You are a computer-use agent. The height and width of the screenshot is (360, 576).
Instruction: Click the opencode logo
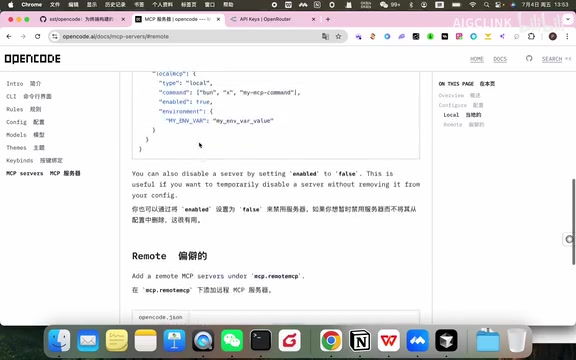pos(33,59)
